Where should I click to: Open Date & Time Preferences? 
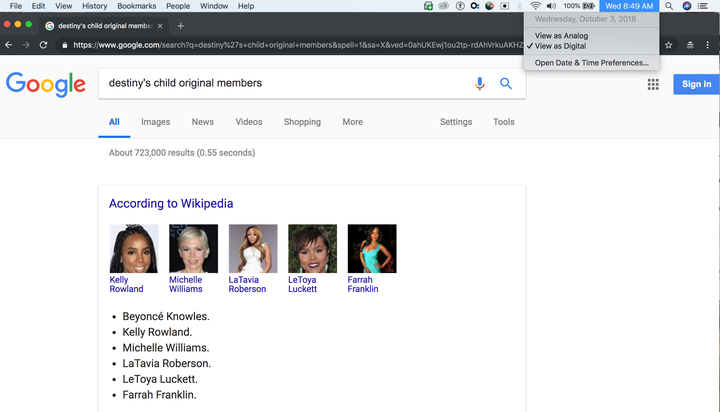(591, 62)
